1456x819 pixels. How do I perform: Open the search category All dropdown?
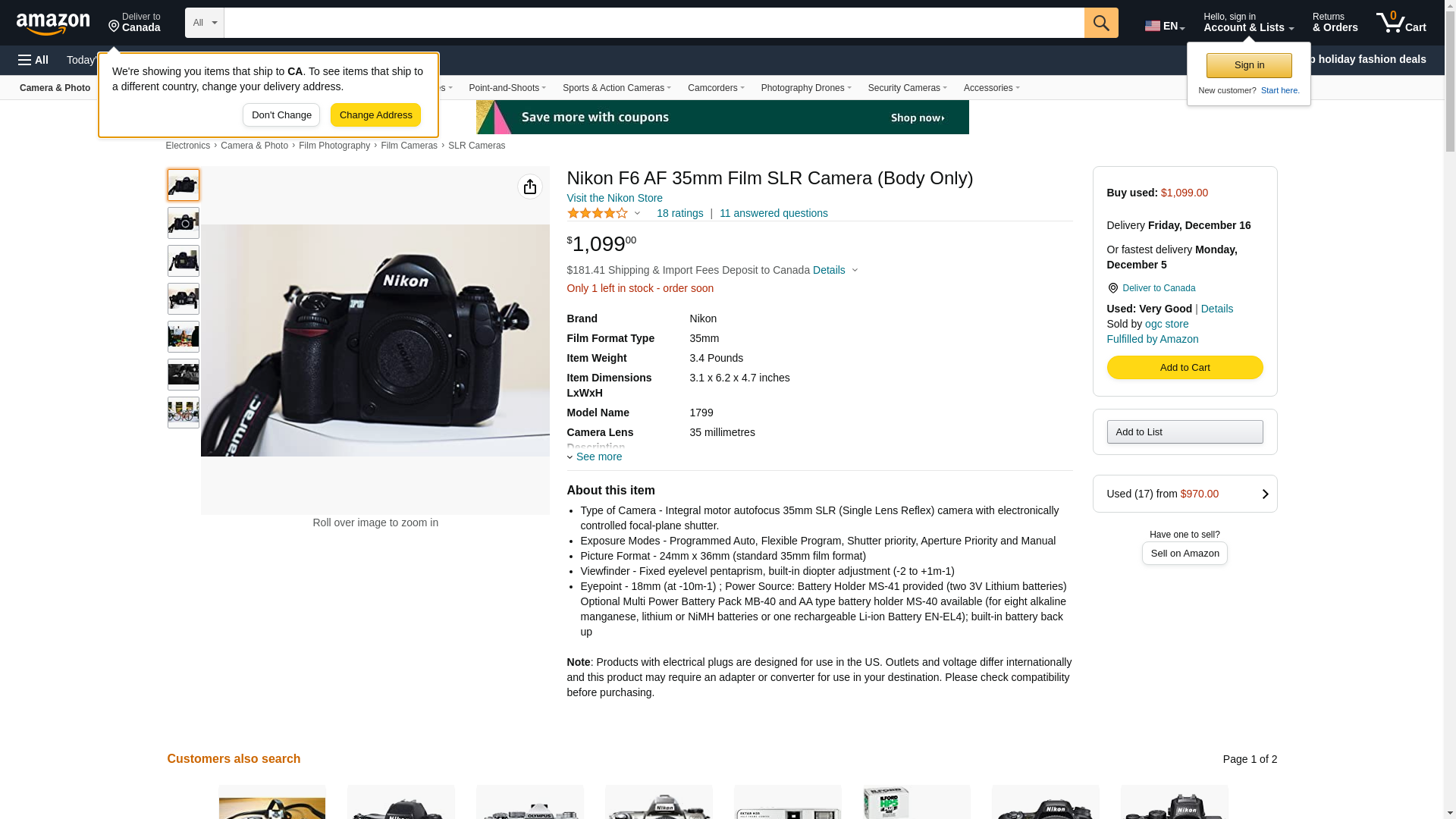[x=204, y=23]
